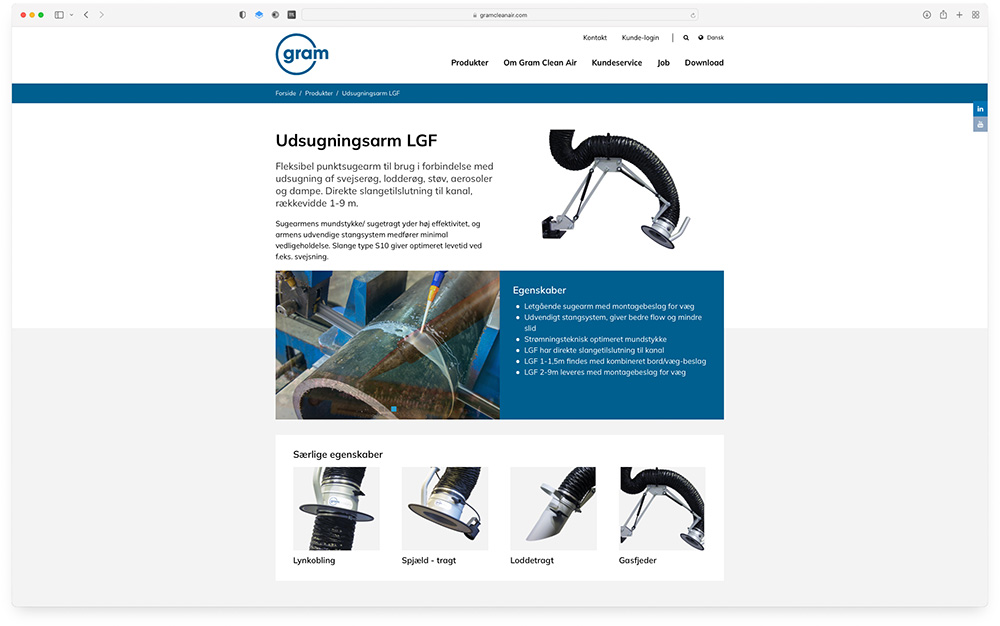The width and height of the screenshot is (1000, 626).
Task: Click the circular dark extension icon
Action: tap(276, 15)
